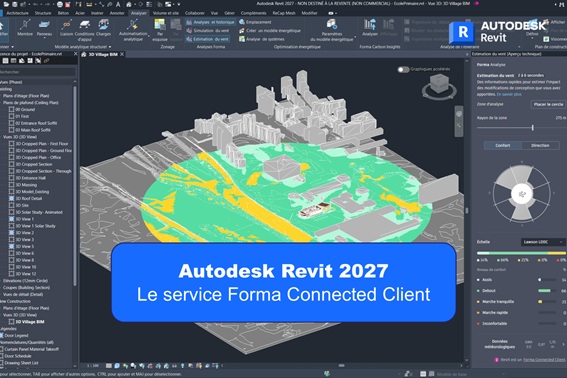Toggle the 3D View 1 checkbox
The width and height of the screenshot is (567, 378).
(x=12, y=219)
